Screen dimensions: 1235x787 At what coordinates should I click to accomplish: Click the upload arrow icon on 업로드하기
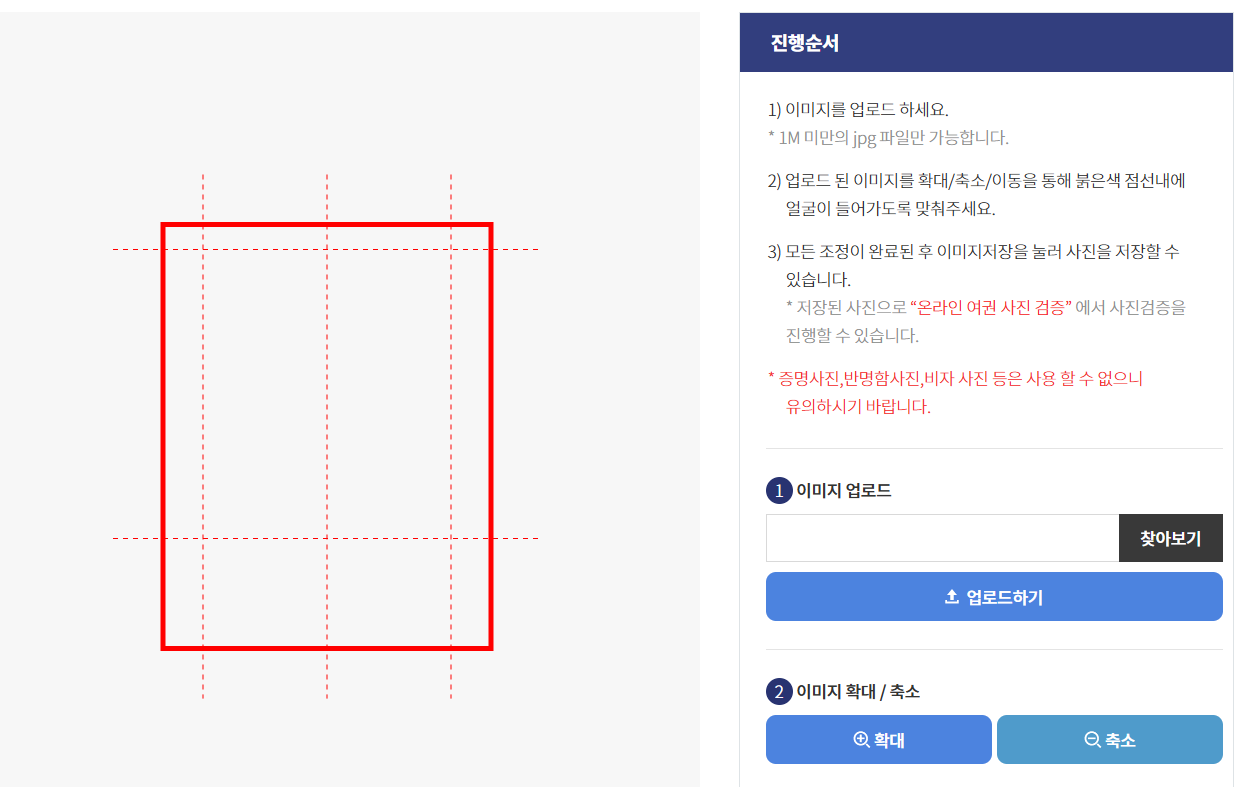tap(951, 596)
